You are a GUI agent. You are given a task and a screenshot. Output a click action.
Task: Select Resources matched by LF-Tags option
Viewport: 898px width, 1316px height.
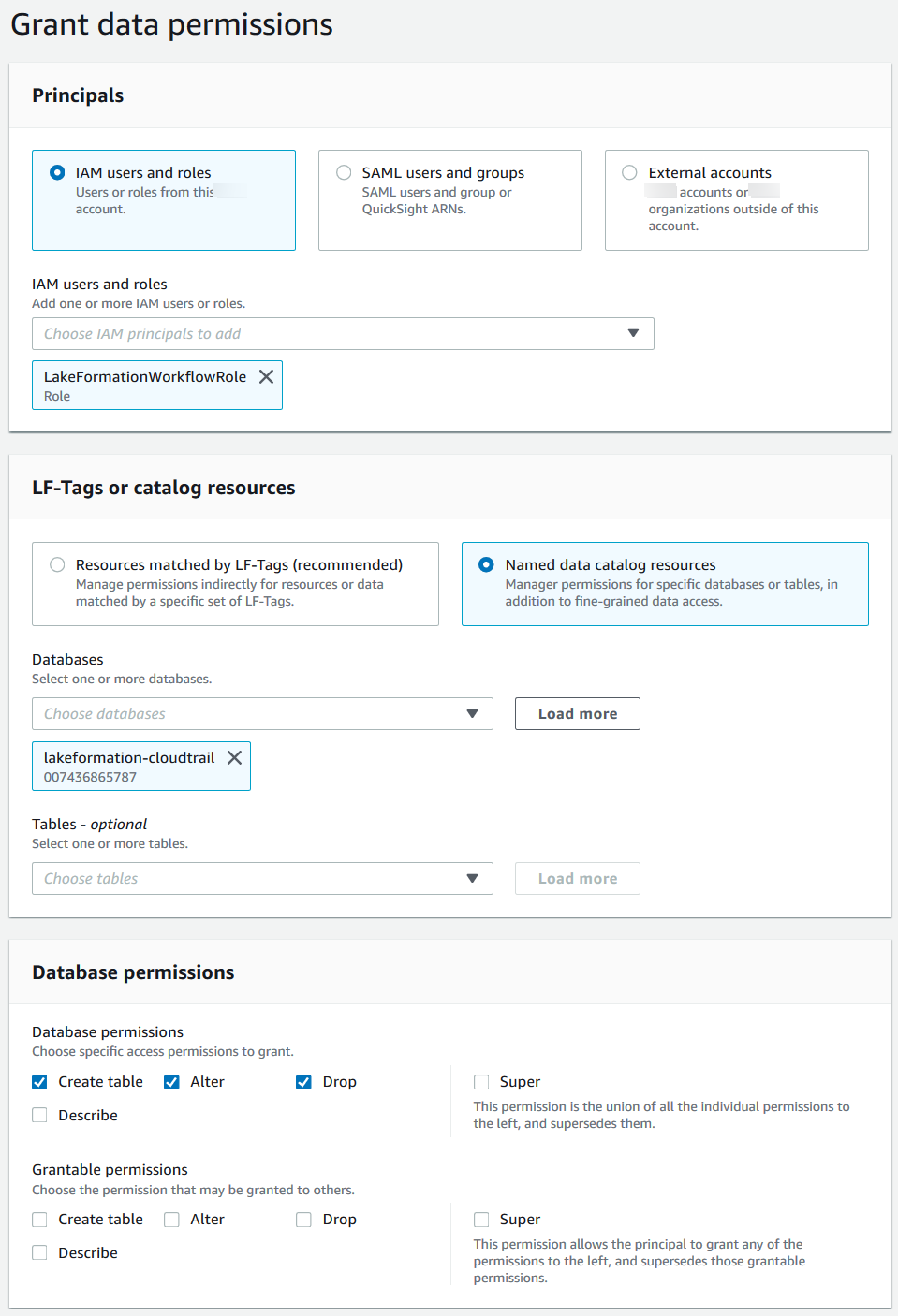(x=58, y=565)
